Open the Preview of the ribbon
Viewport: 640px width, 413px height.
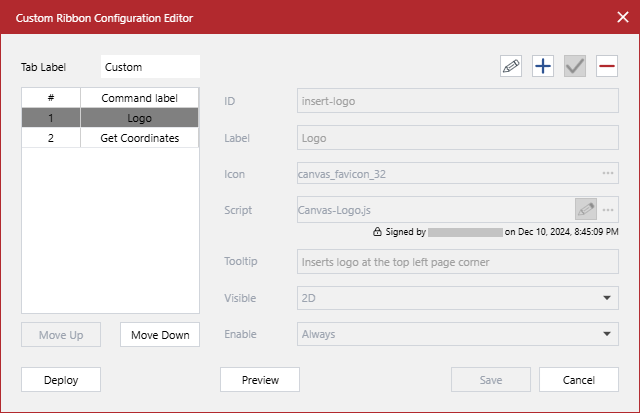(x=260, y=380)
